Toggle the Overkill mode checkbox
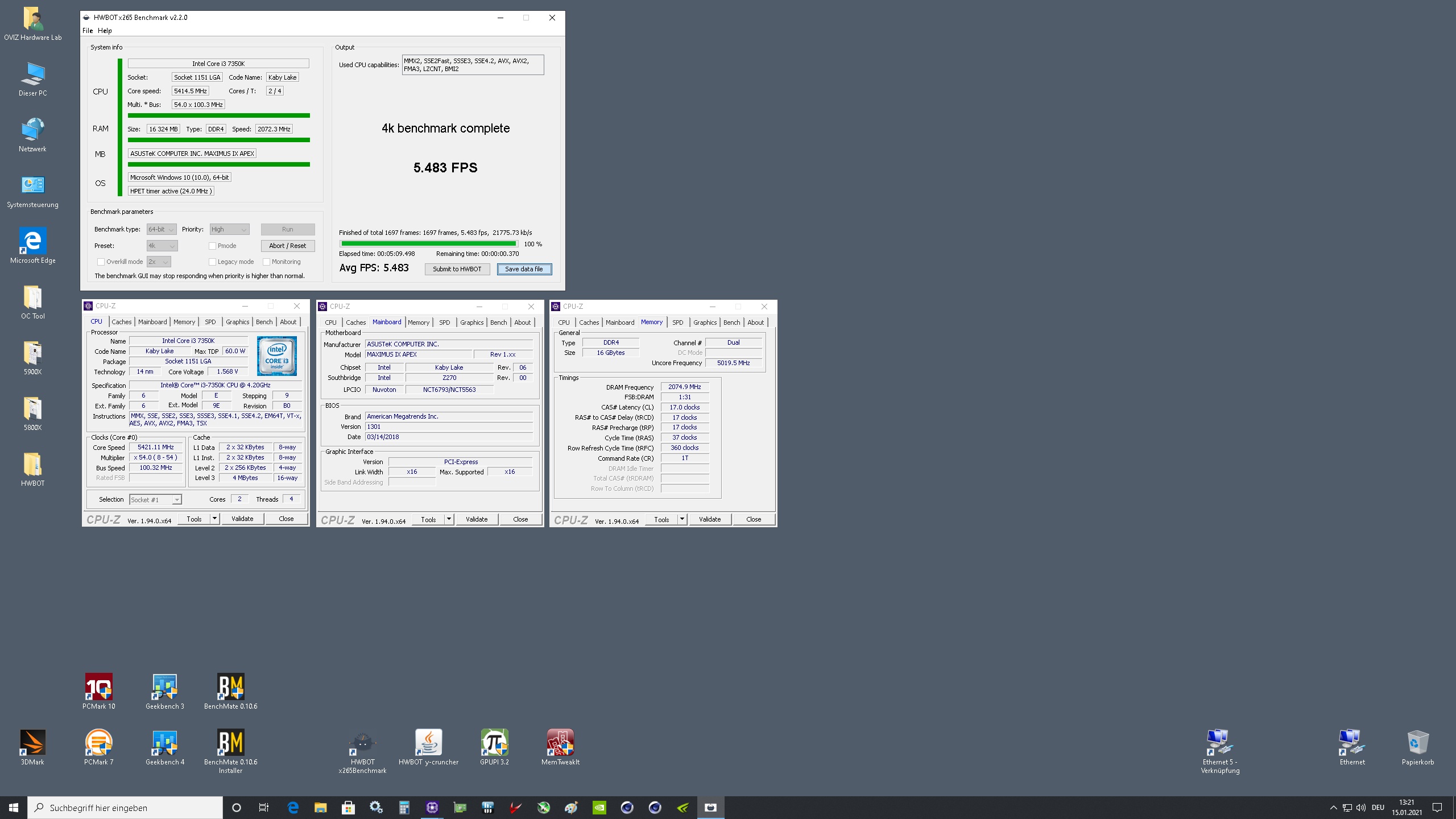 (x=101, y=262)
